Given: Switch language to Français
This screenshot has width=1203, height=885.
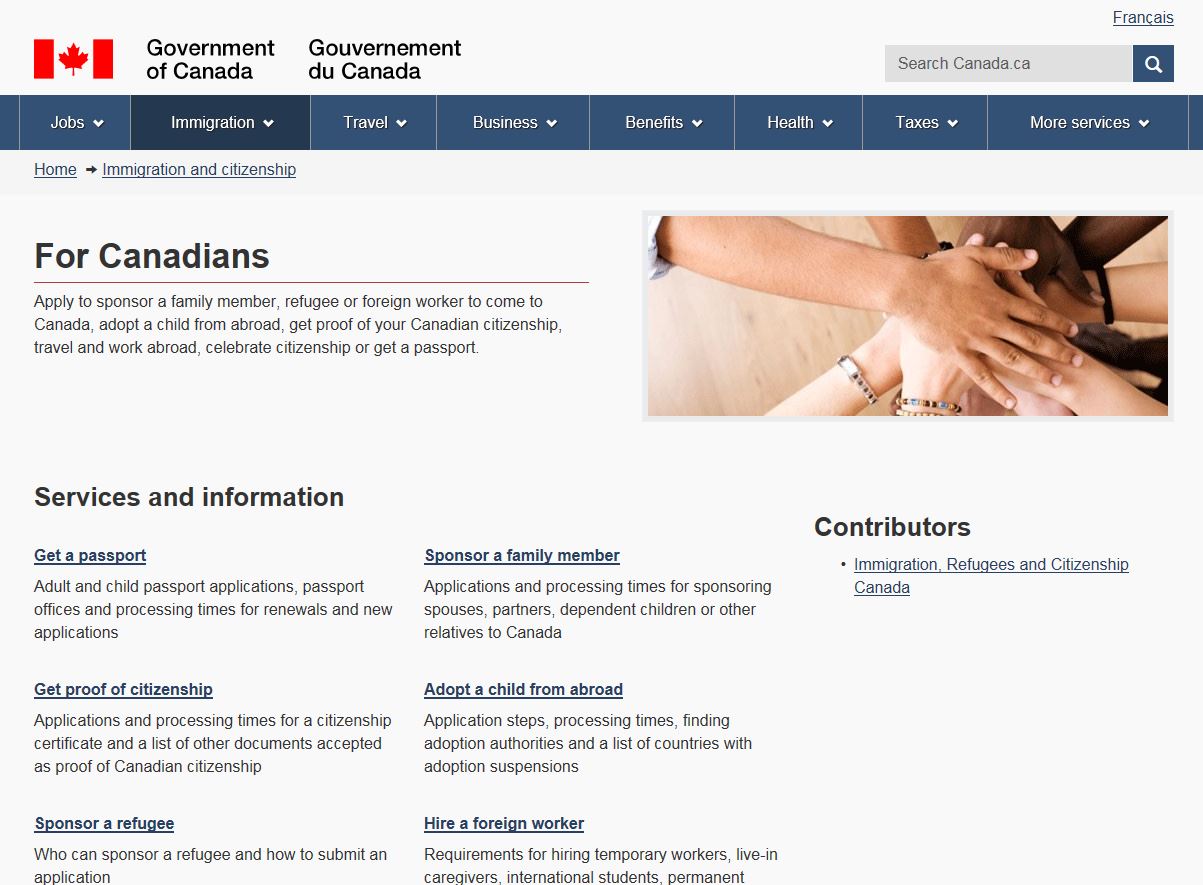Looking at the screenshot, I should (x=1143, y=18).
